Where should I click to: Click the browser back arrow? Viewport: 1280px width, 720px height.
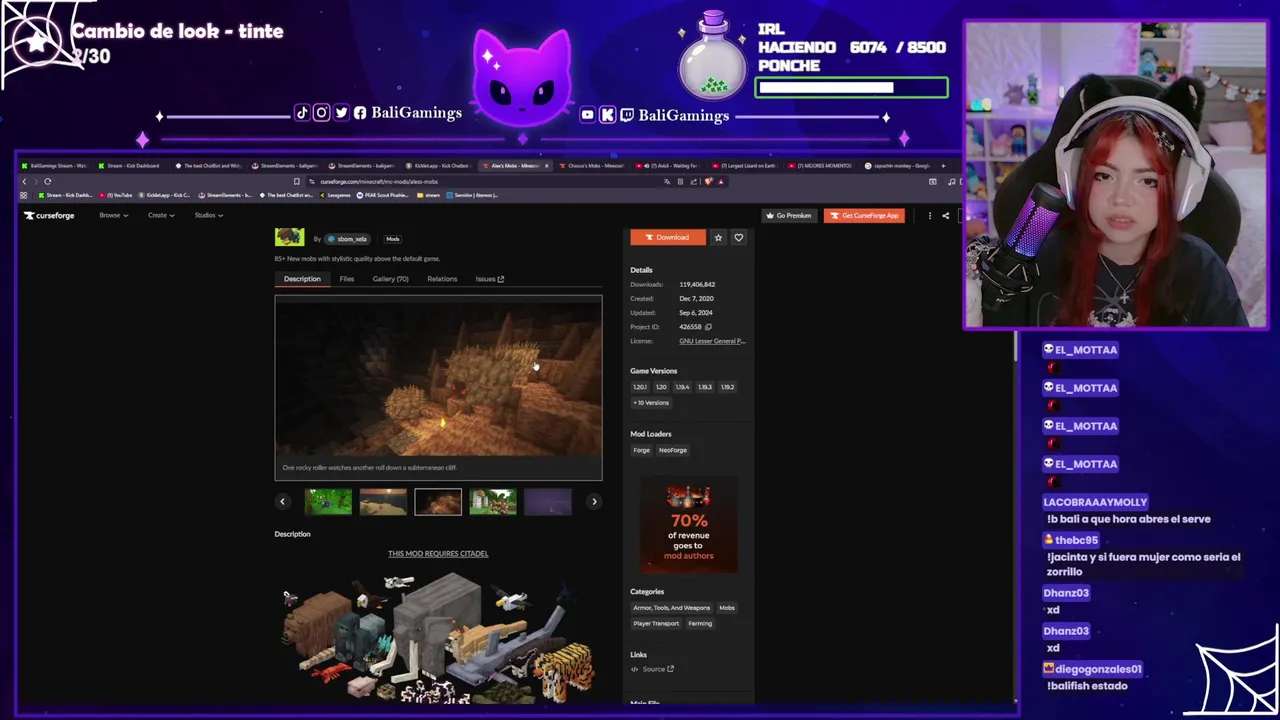click(24, 182)
